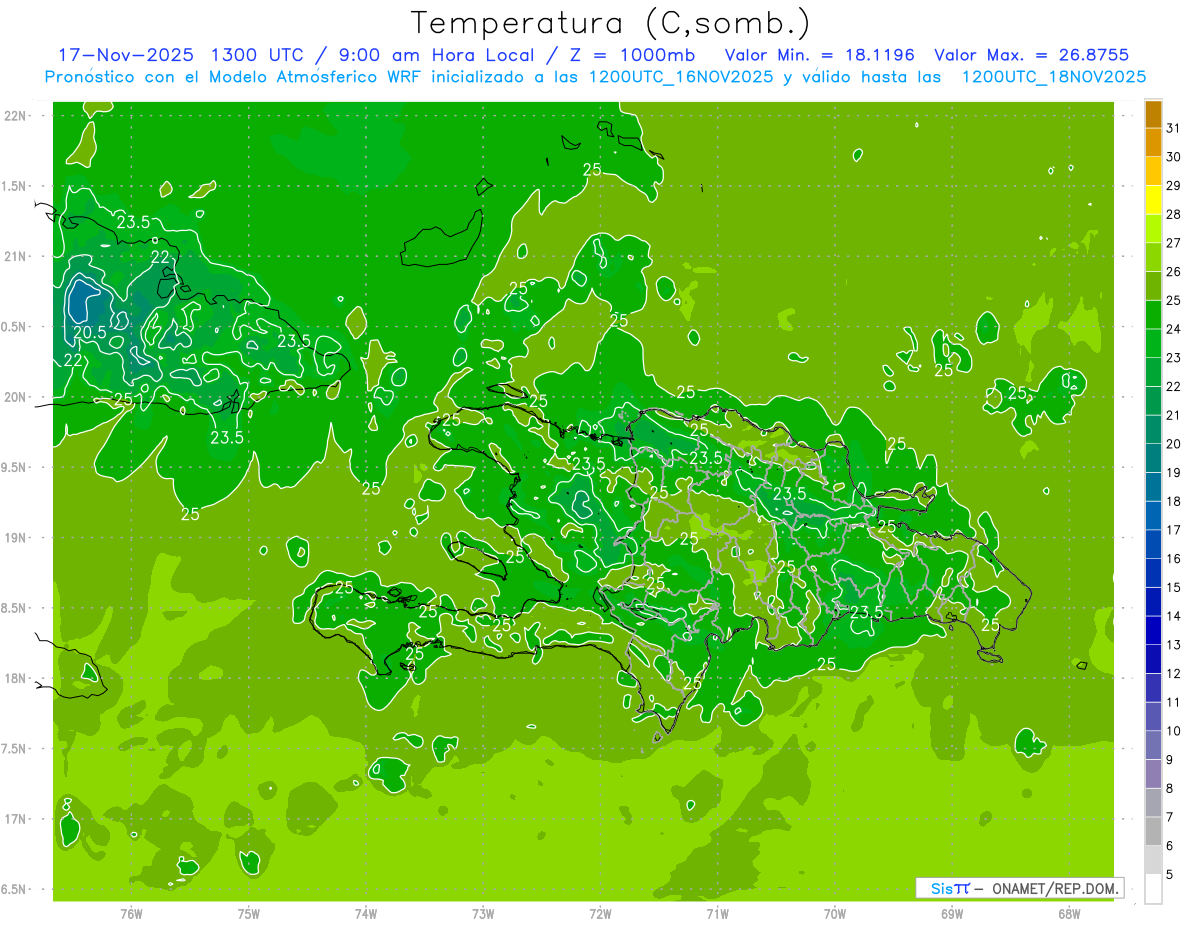Click the 68W longitude axis label

point(1068,913)
